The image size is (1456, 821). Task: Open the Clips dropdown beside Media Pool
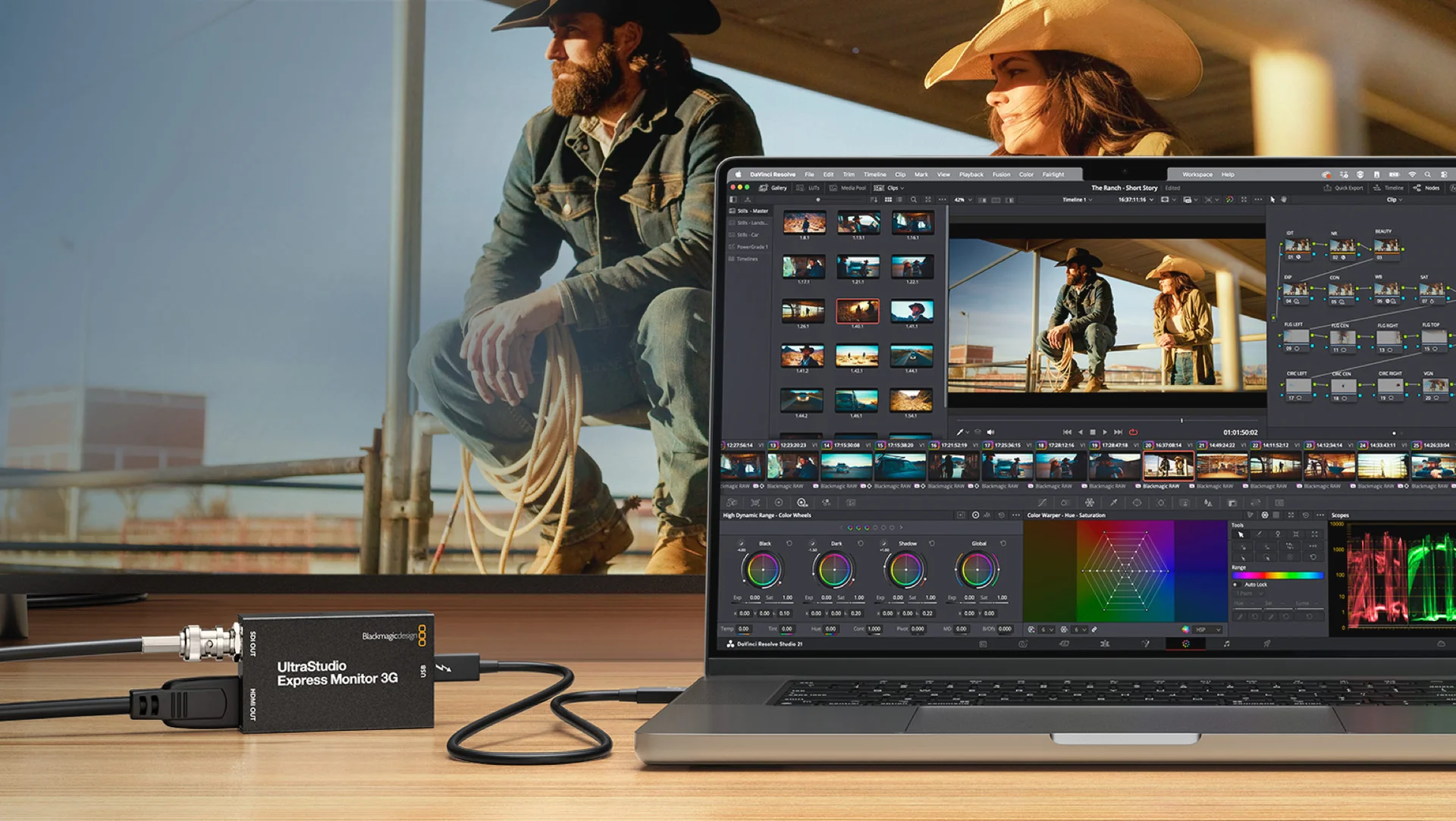[890, 188]
